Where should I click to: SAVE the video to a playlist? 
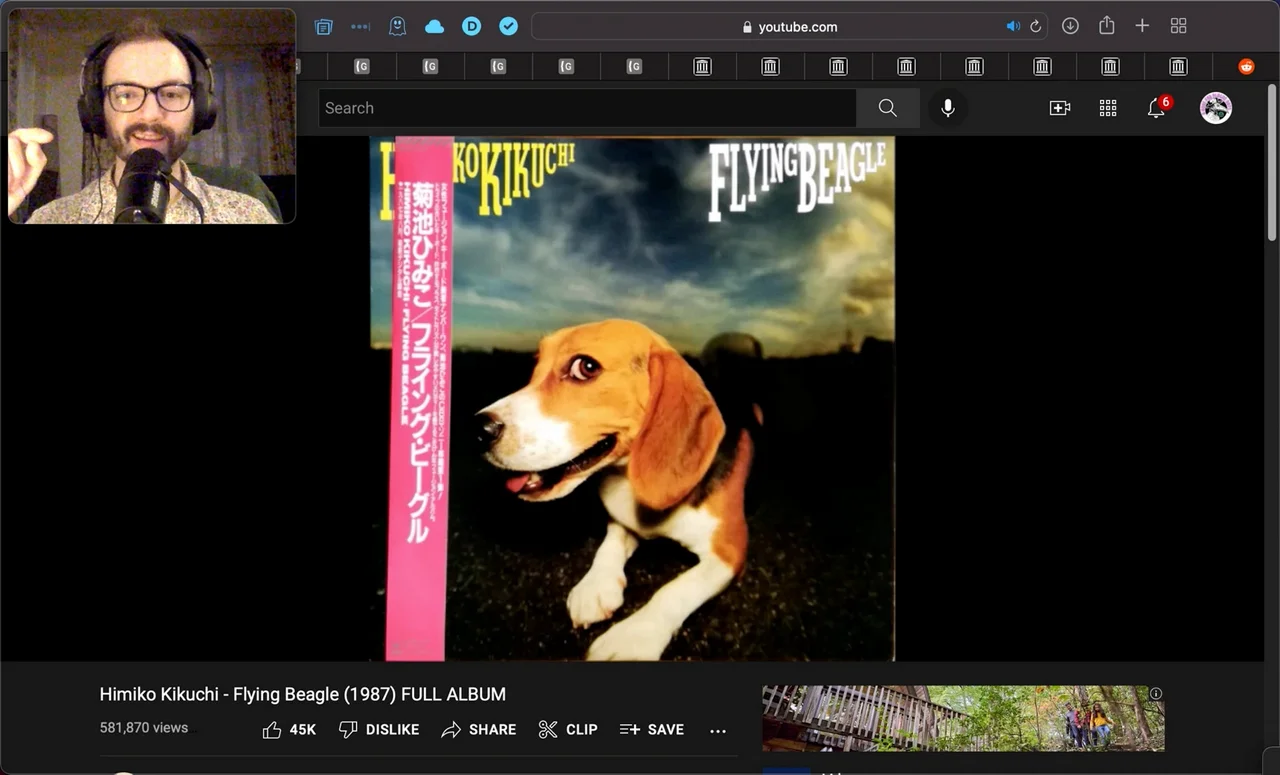click(x=652, y=730)
